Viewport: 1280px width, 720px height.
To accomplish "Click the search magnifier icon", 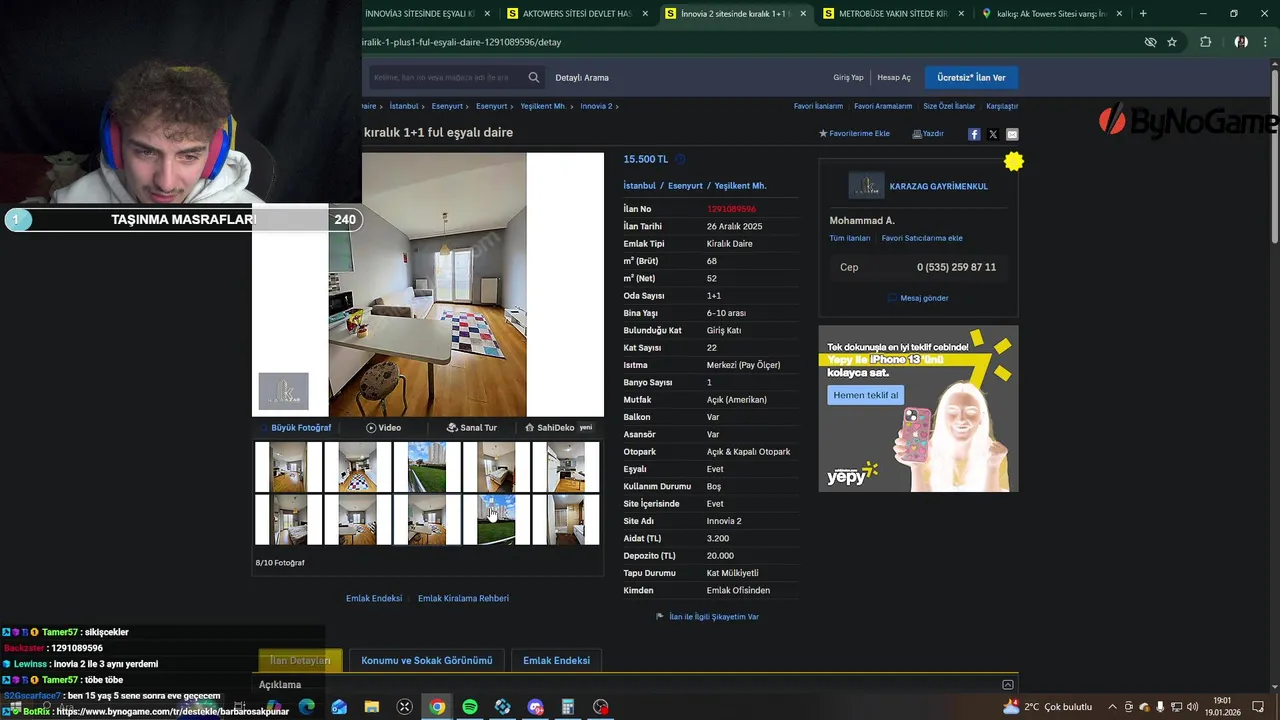I will [x=534, y=77].
